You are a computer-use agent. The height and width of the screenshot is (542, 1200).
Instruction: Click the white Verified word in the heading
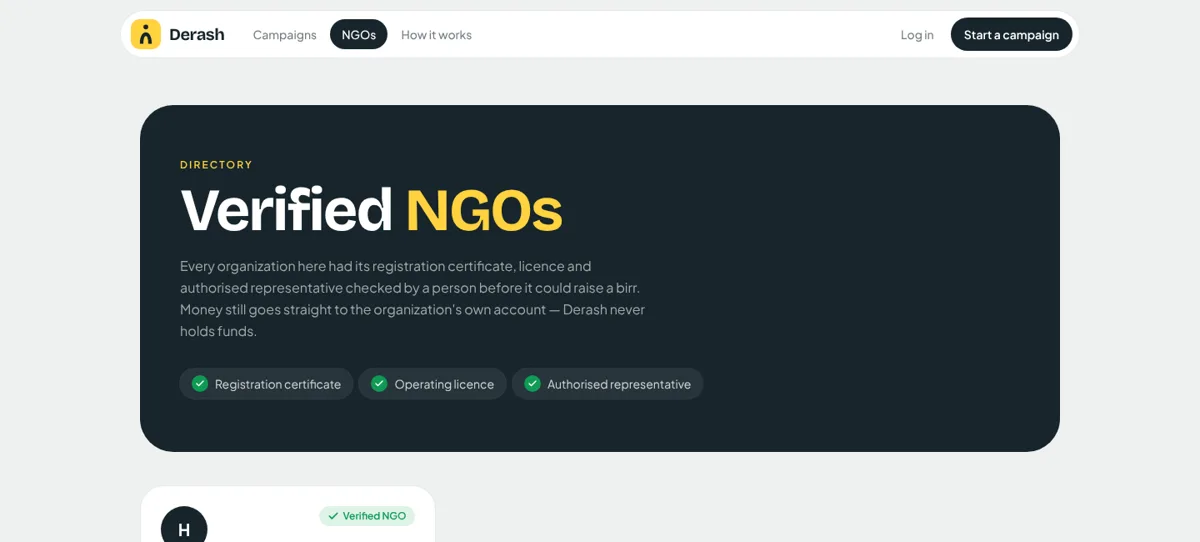pyautogui.click(x=286, y=210)
